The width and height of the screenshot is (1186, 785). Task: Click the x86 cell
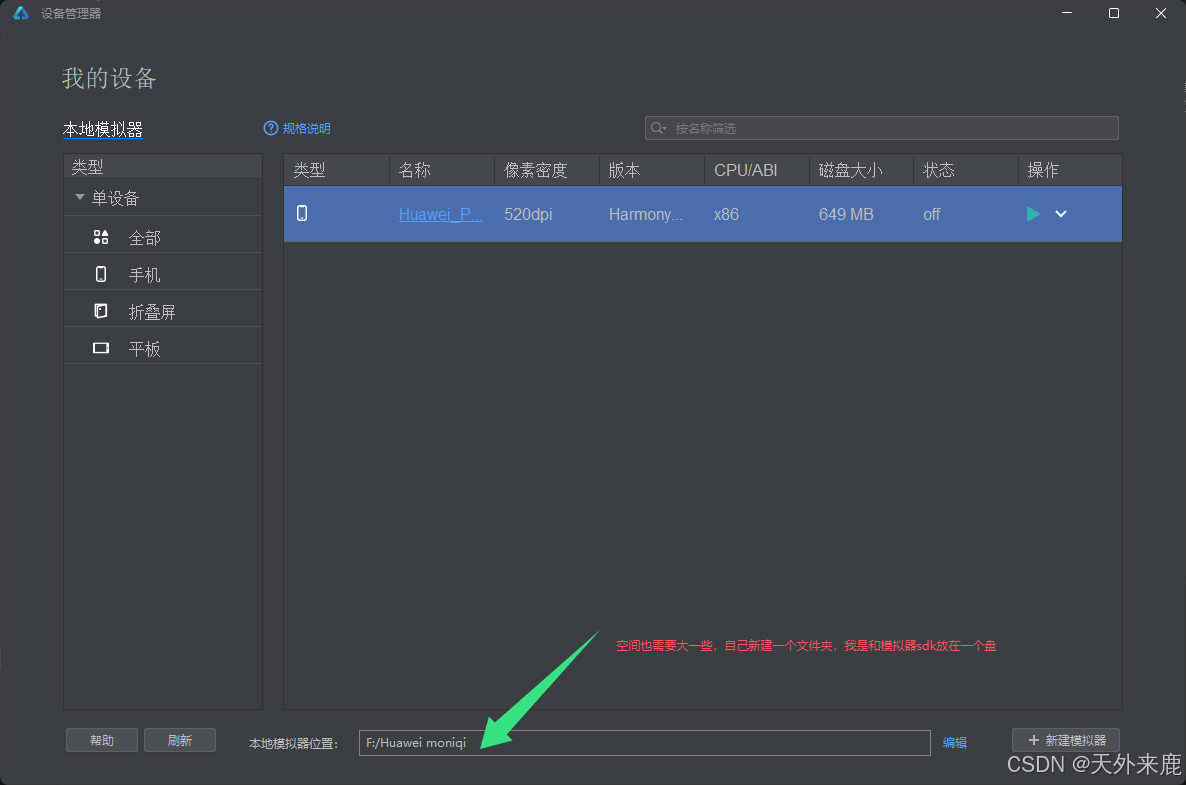click(726, 214)
